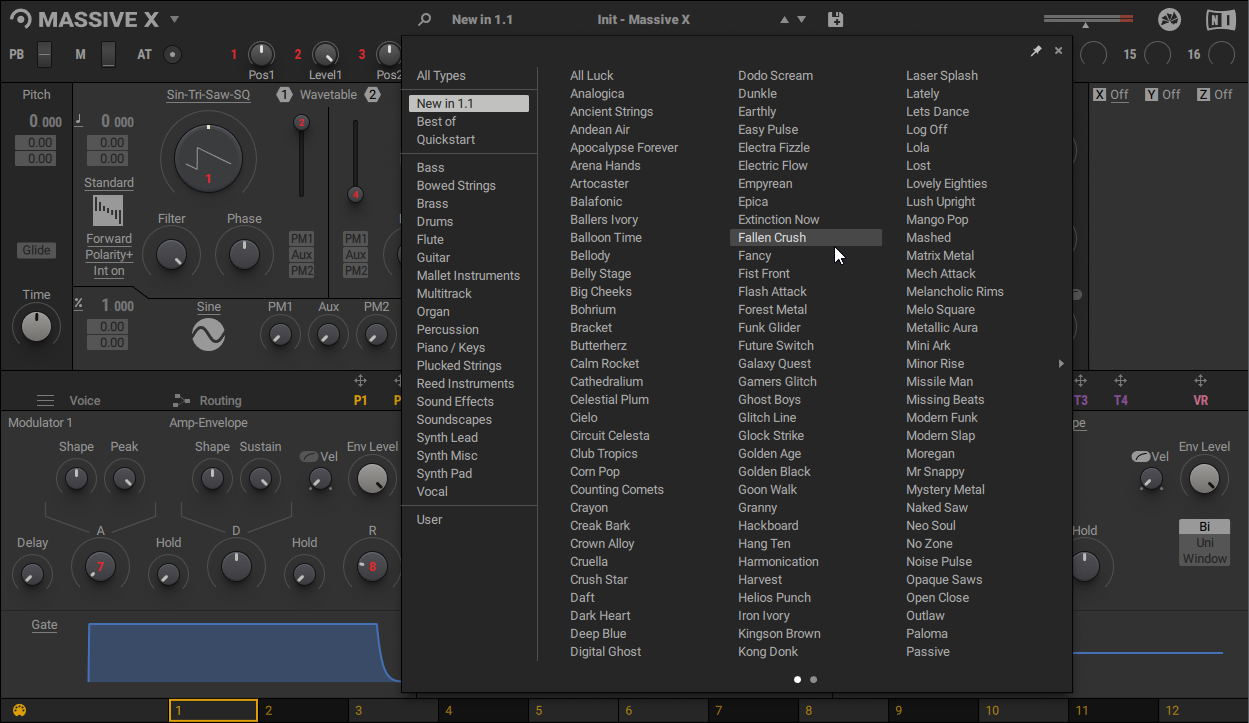Toggle the M mod wheel switch
Screen dimensions: 1249x723
pyautogui.click(x=108, y=55)
